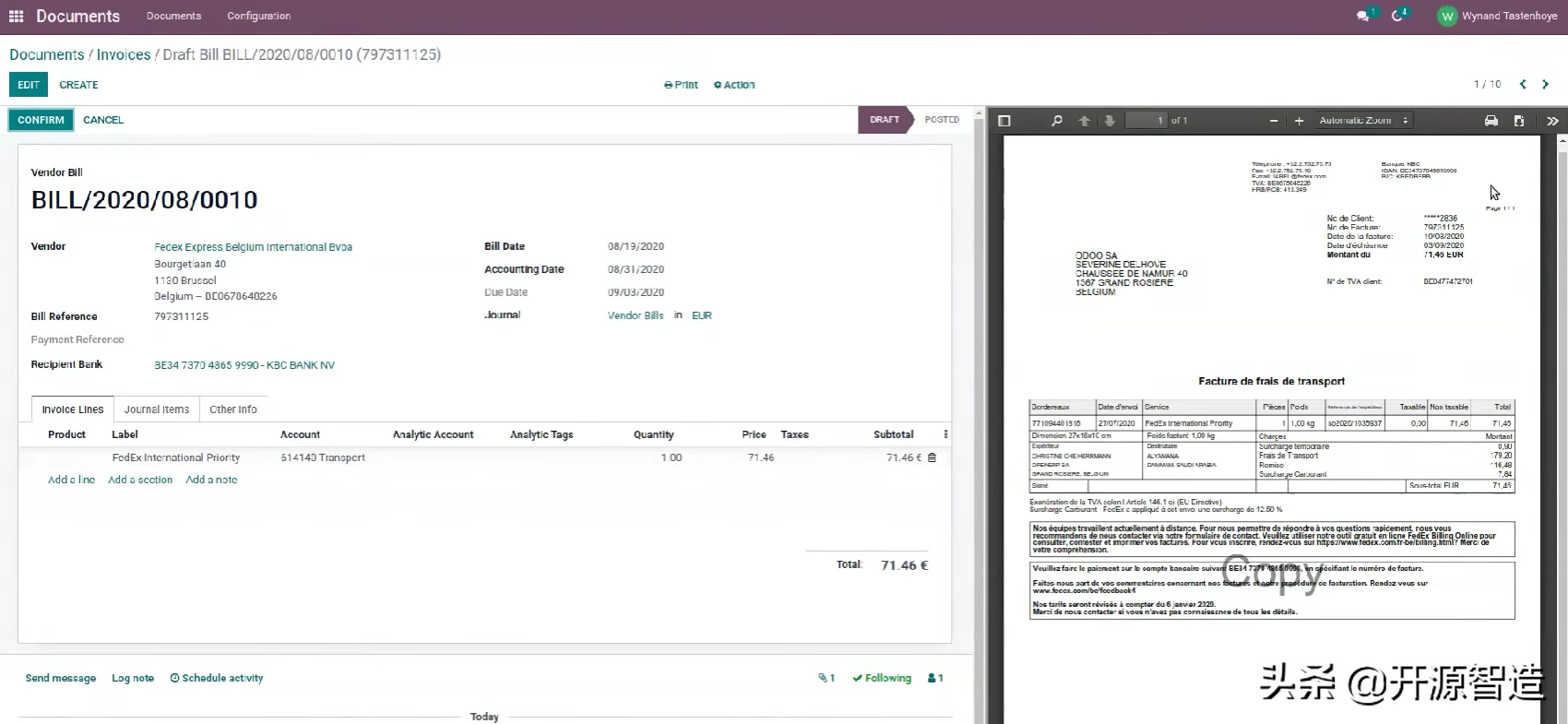Click the Documents app title
This screenshot has height=724, width=1568.
[77, 17]
